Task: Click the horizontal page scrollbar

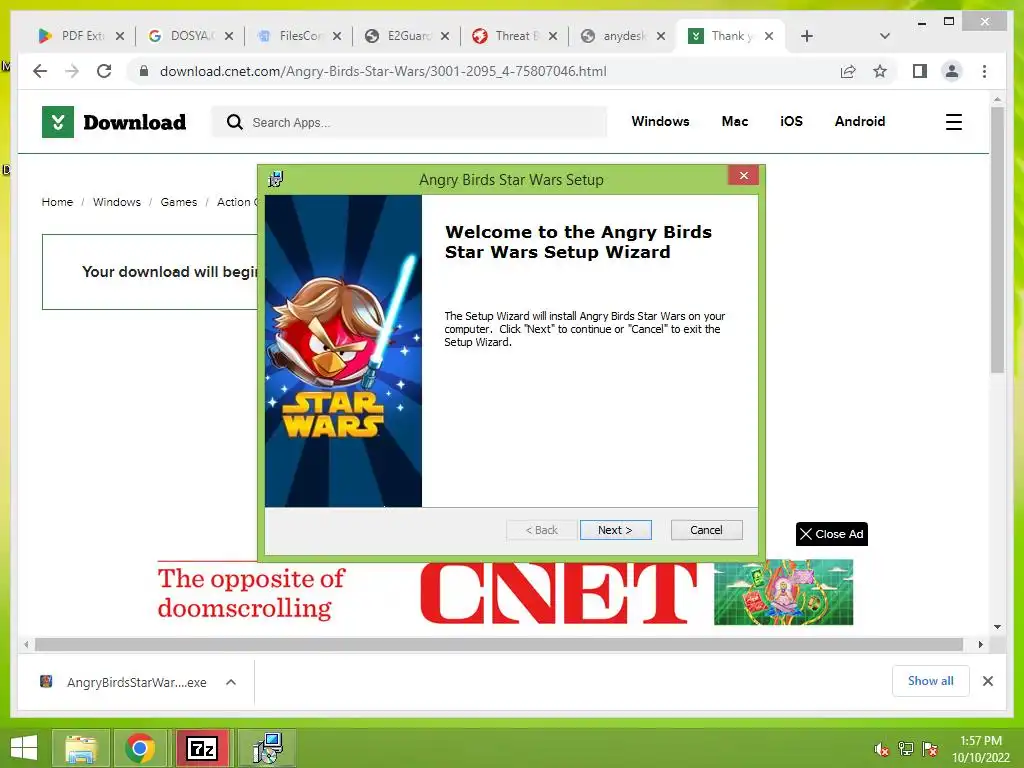Action: [x=499, y=645]
